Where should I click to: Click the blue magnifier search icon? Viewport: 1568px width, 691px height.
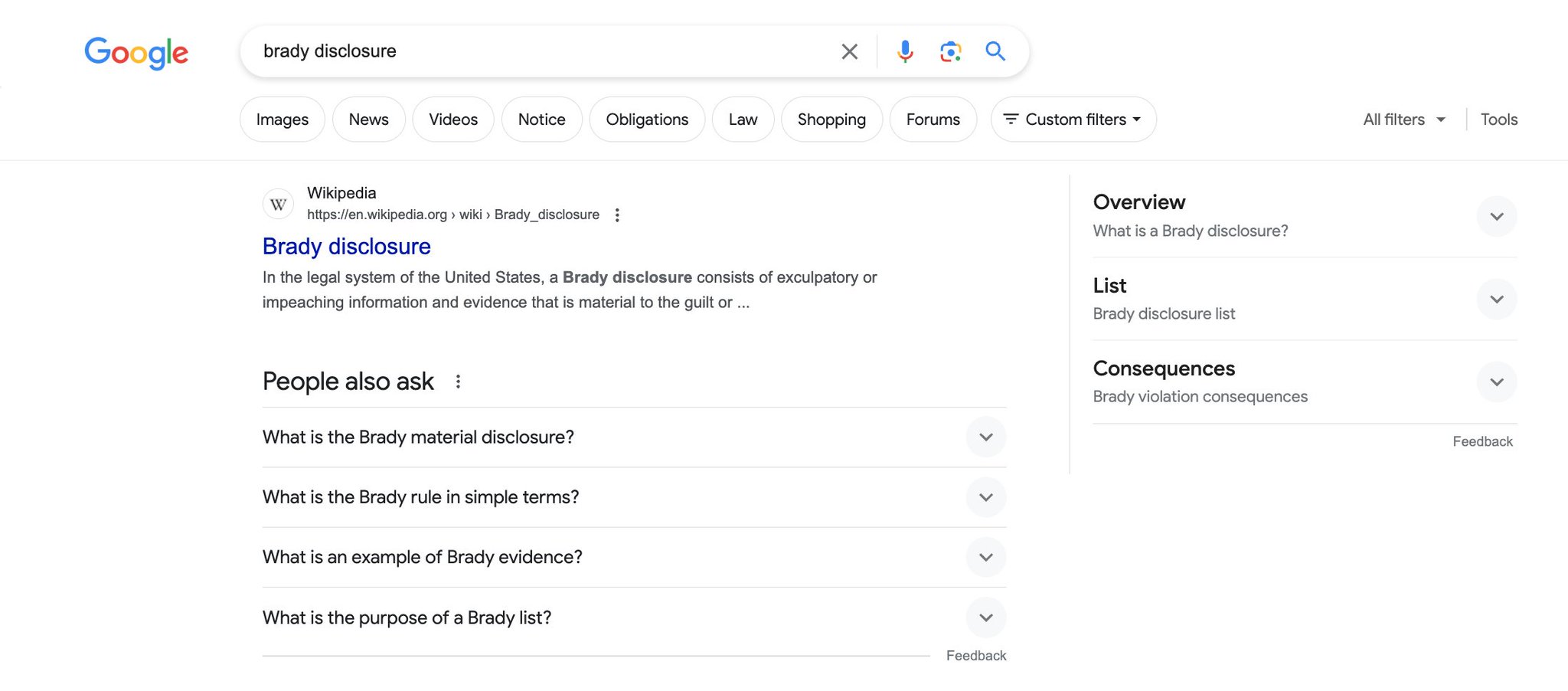995,51
